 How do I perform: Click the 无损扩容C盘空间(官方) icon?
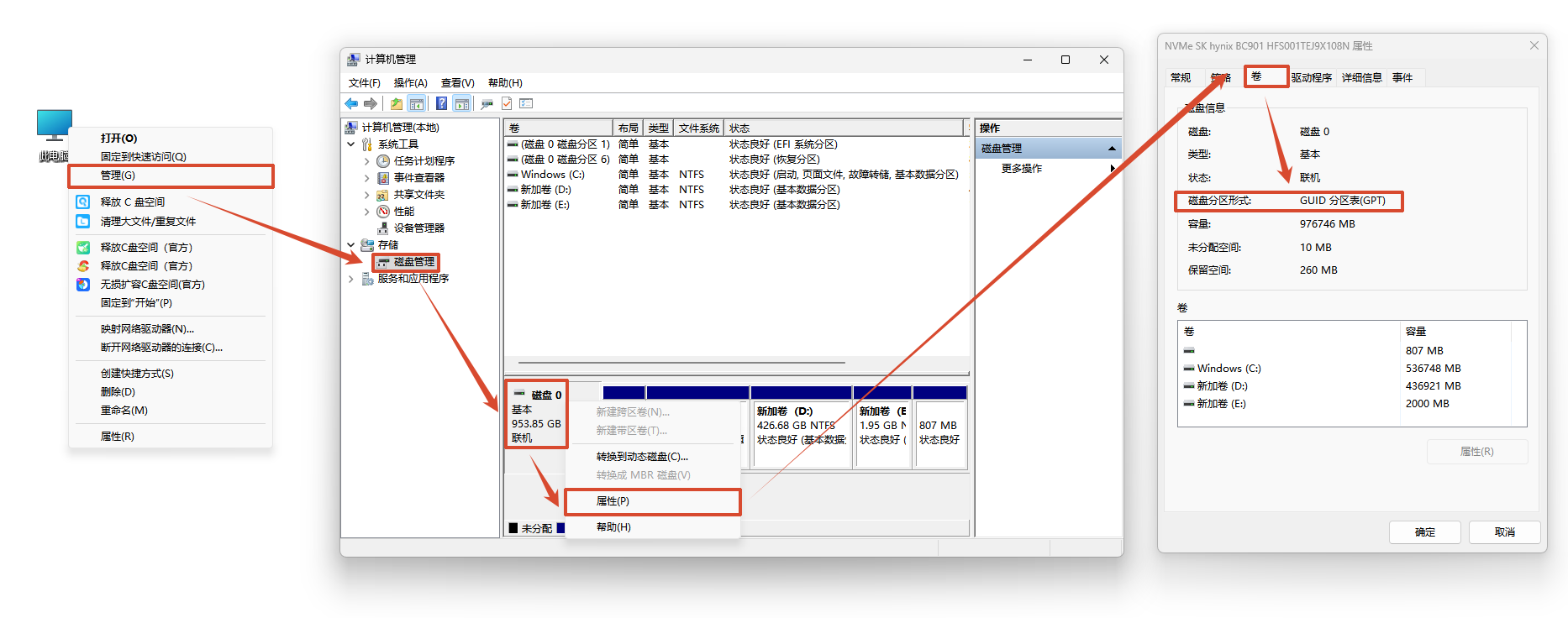pyautogui.click(x=82, y=285)
